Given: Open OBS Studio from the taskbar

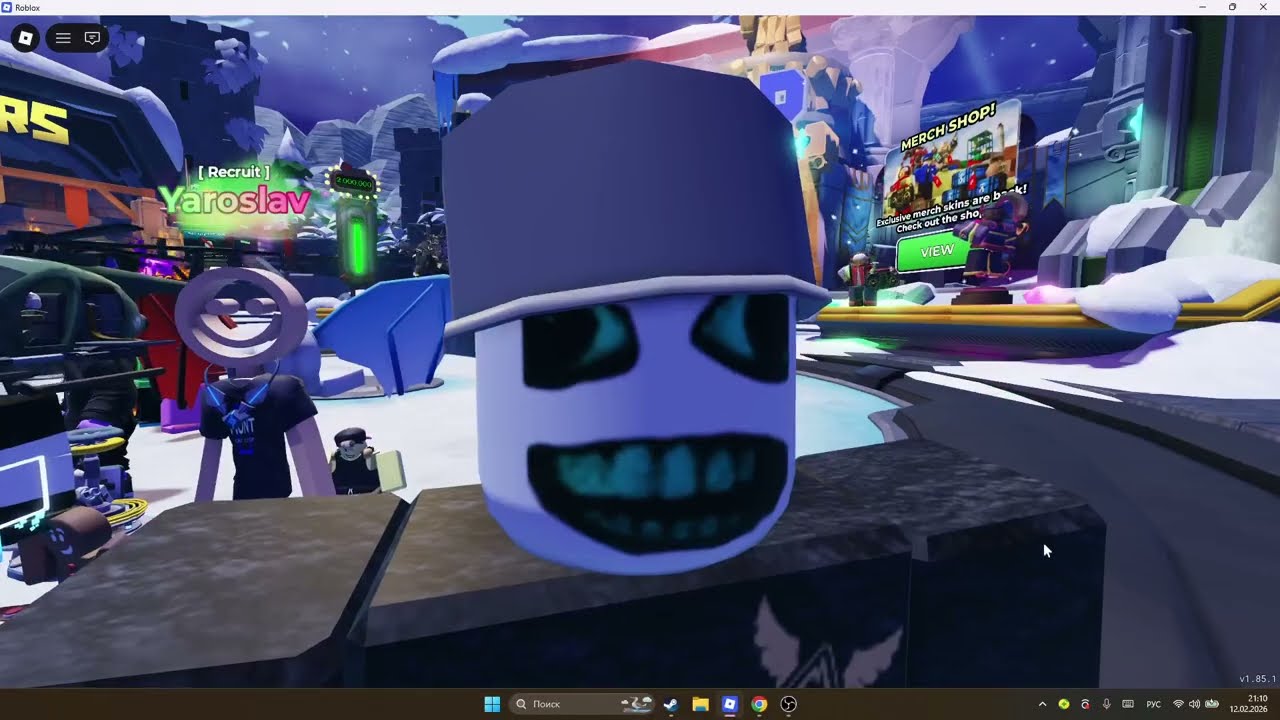Looking at the screenshot, I should point(789,704).
